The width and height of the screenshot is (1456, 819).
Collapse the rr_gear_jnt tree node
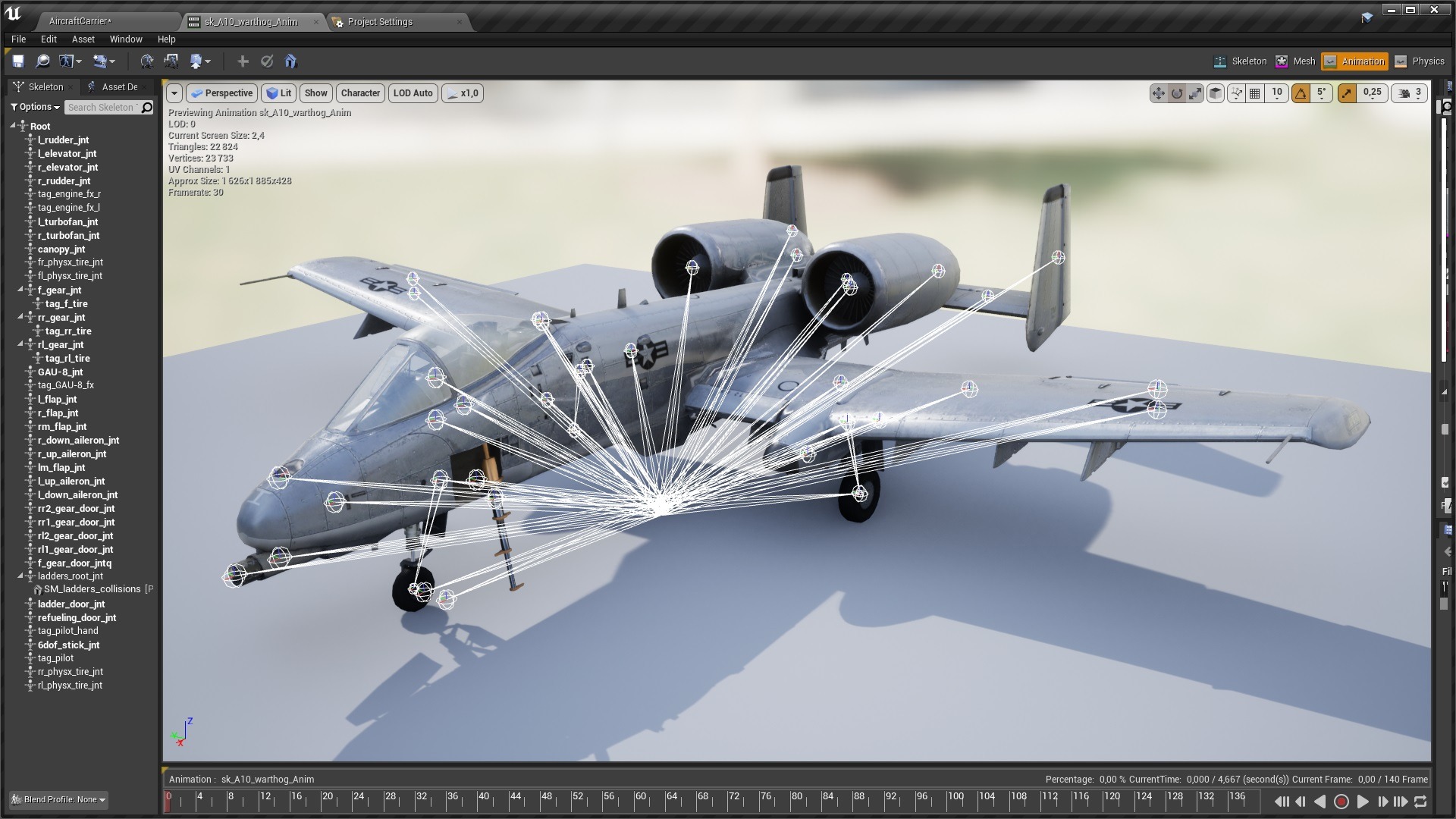tap(21, 317)
